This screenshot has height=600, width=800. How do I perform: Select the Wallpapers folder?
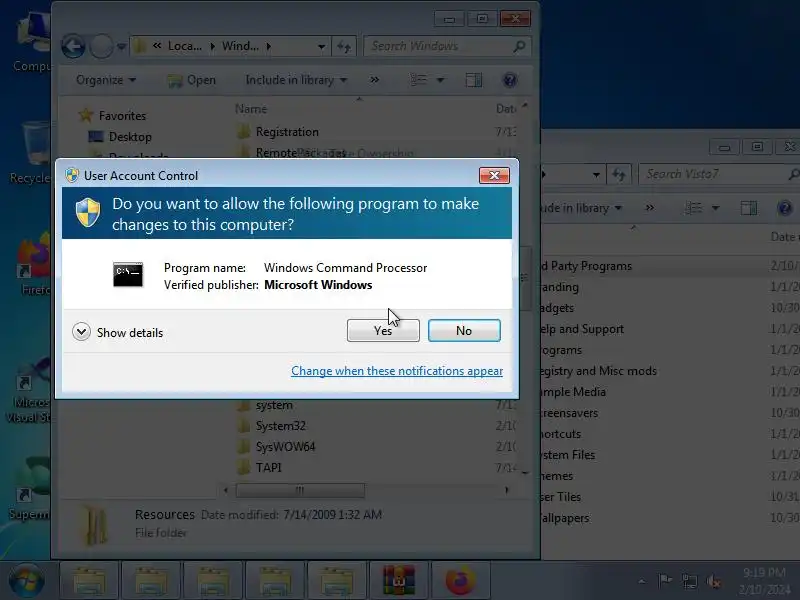[x=565, y=518]
